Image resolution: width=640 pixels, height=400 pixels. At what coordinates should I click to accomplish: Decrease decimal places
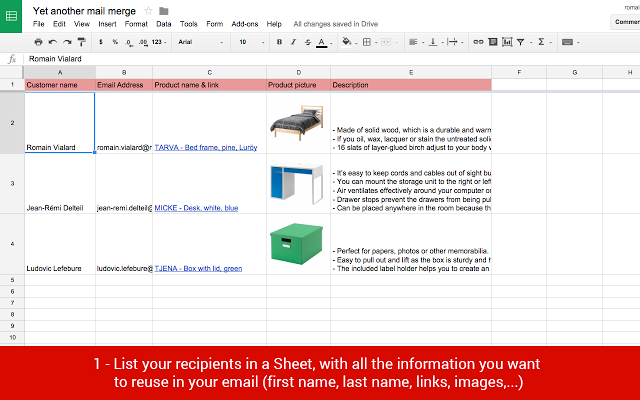(129, 42)
